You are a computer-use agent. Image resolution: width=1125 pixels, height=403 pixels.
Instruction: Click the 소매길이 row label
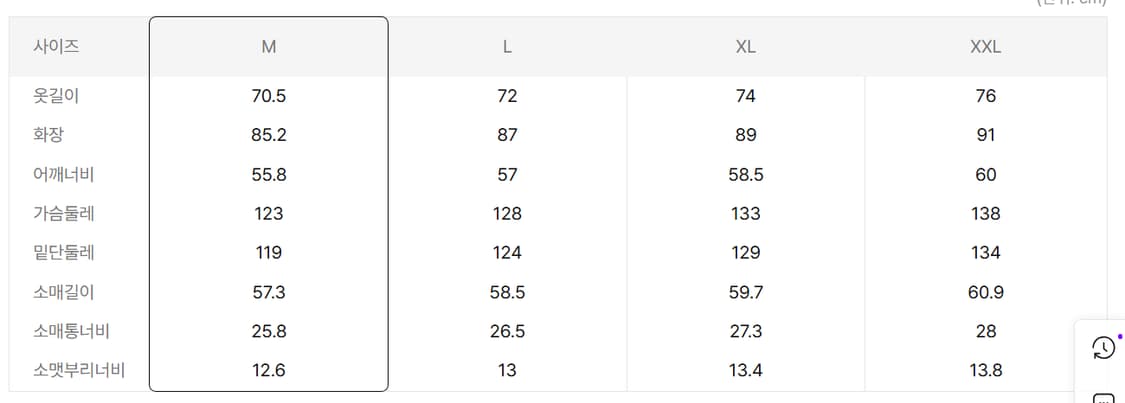tap(64, 292)
